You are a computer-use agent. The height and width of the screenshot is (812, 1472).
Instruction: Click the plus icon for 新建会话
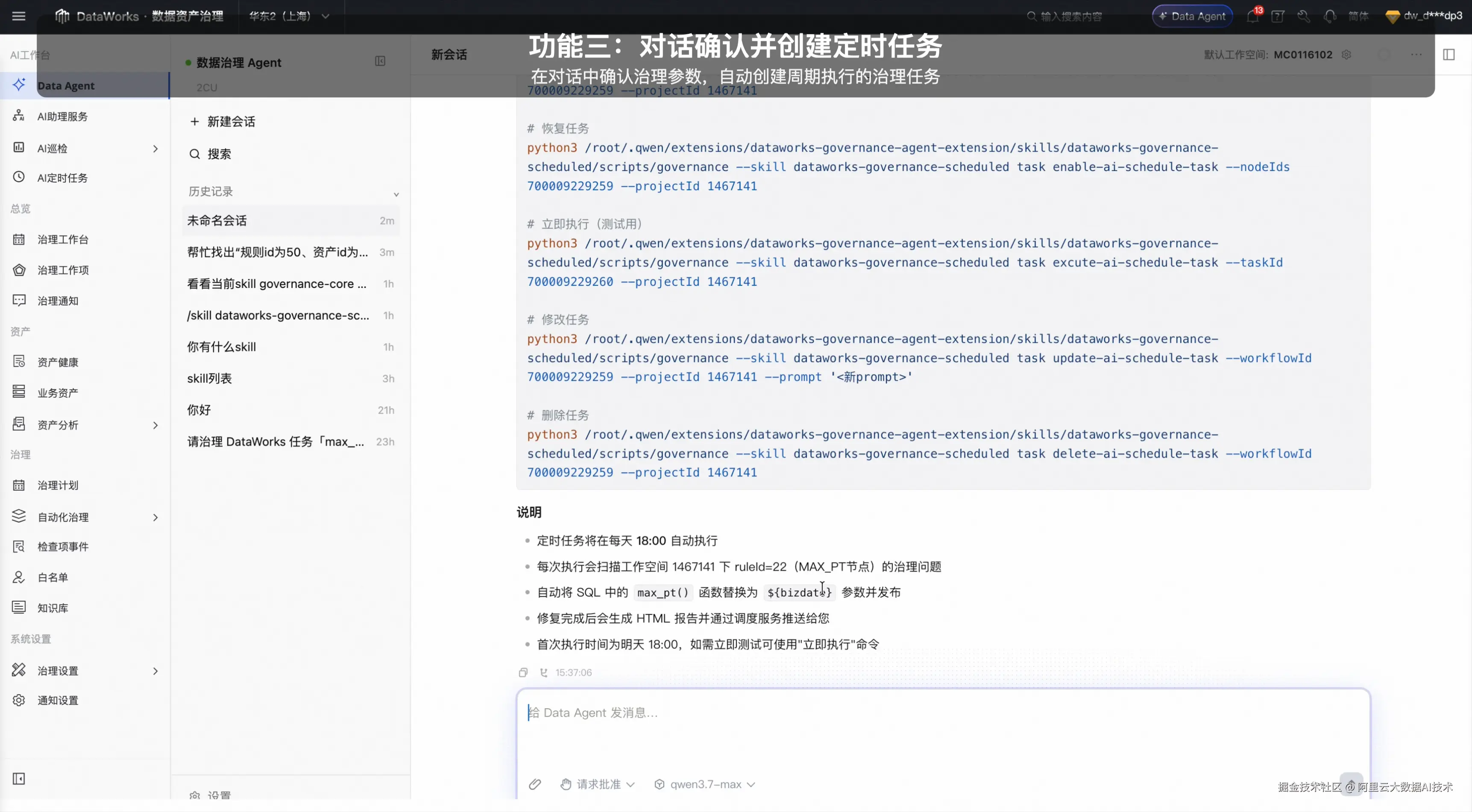click(x=195, y=122)
